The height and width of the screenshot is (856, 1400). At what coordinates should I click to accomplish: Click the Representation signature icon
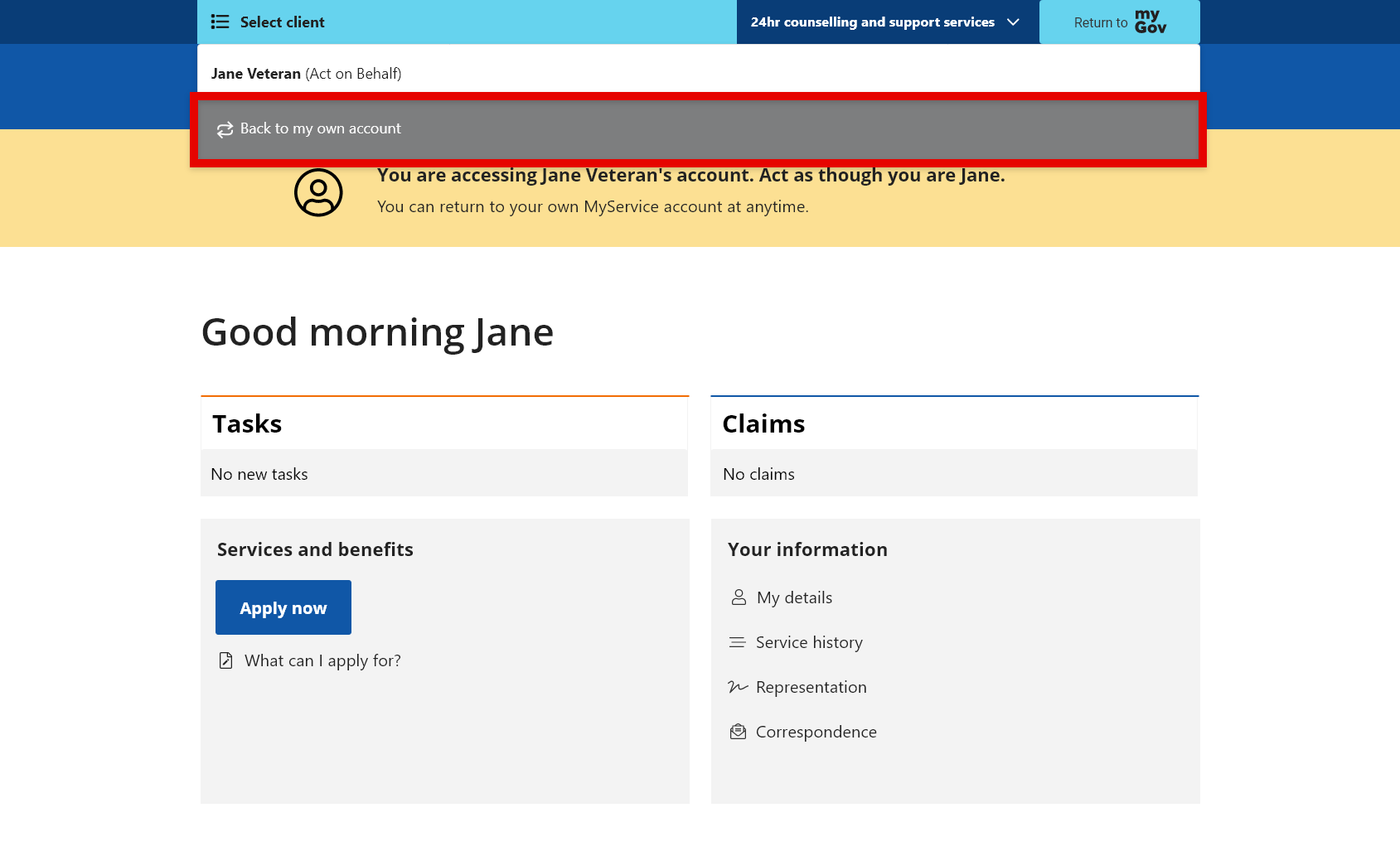738,686
